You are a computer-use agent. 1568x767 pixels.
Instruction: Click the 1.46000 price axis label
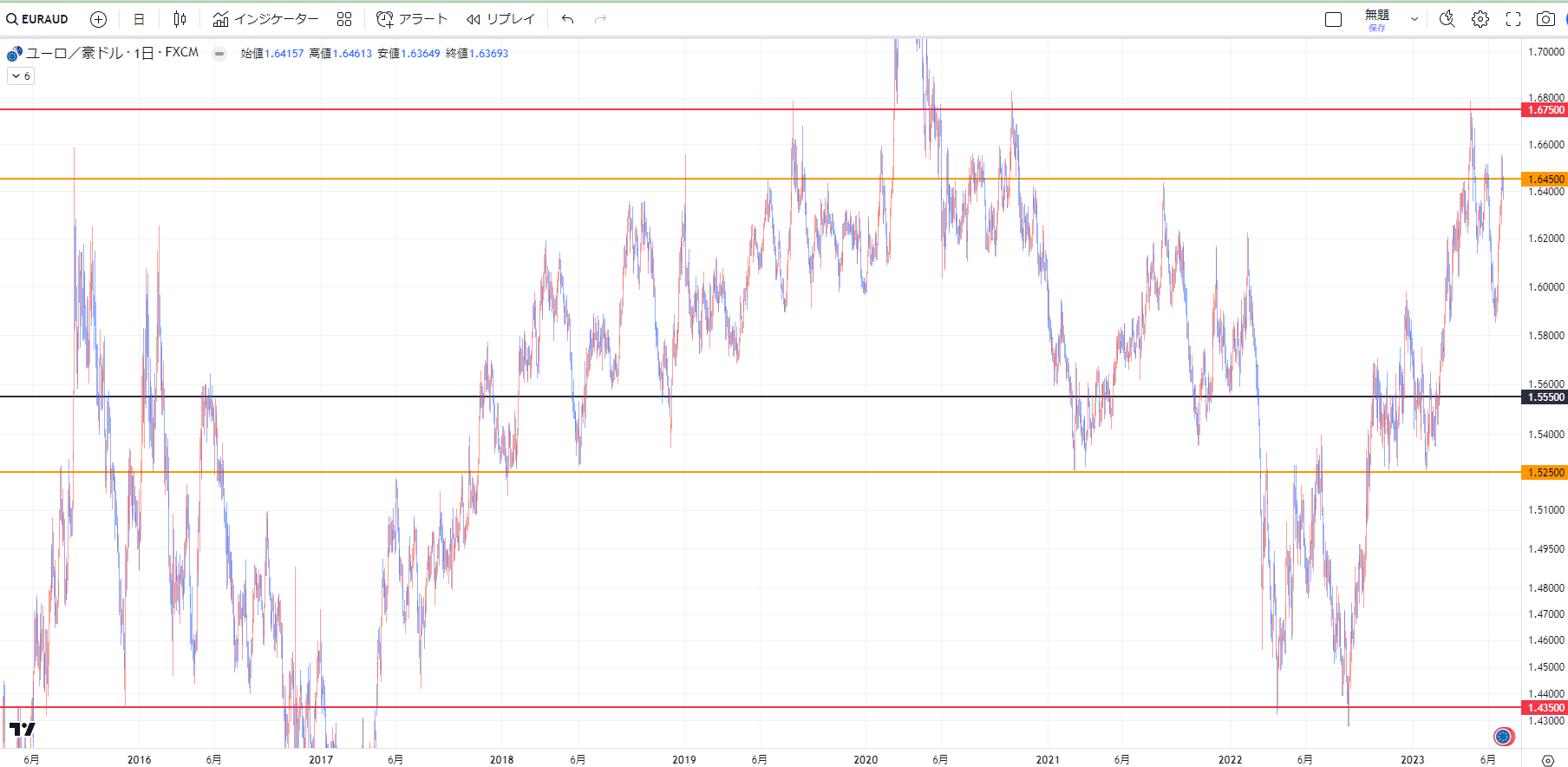1545,640
